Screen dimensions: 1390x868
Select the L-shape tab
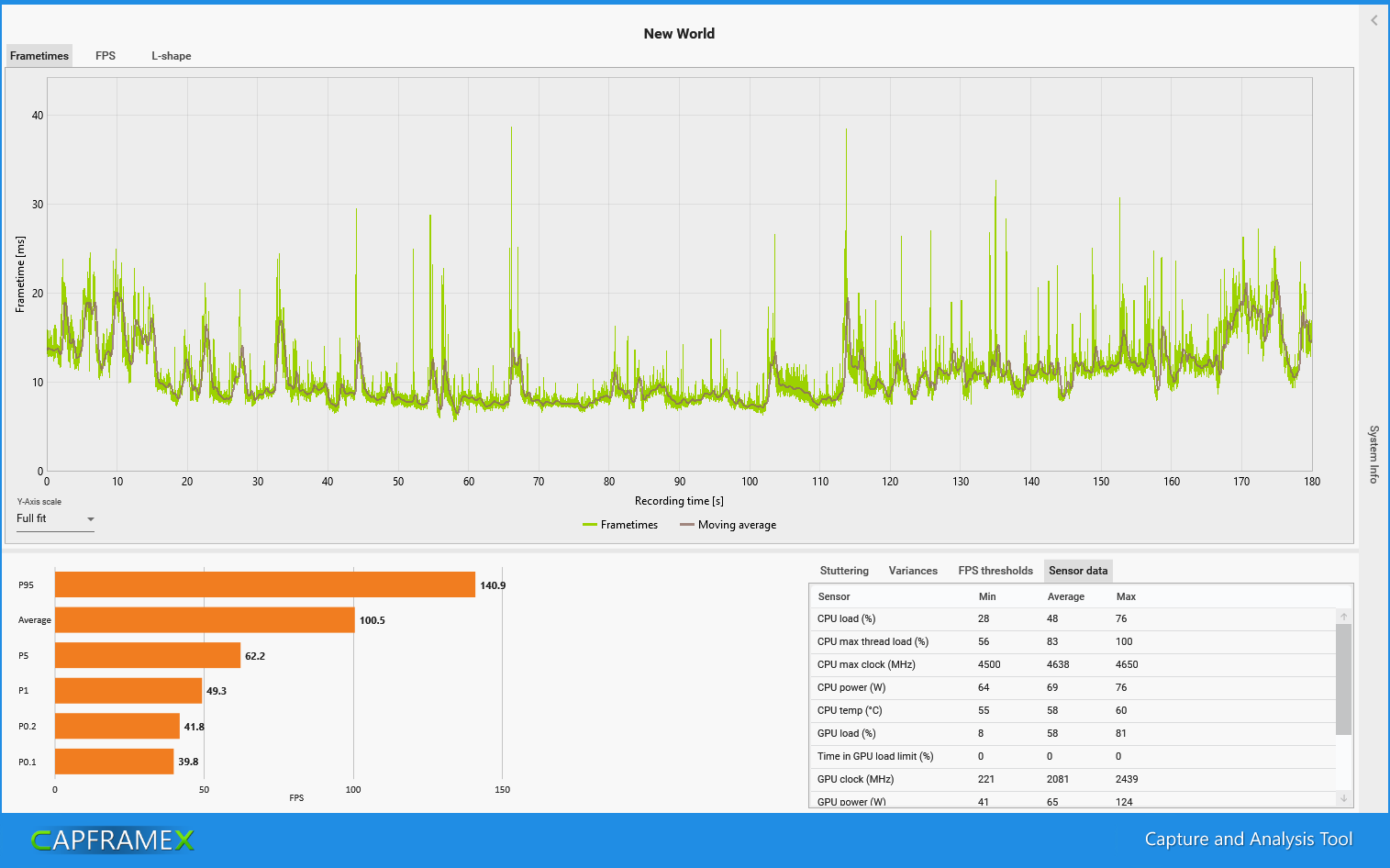[x=172, y=56]
